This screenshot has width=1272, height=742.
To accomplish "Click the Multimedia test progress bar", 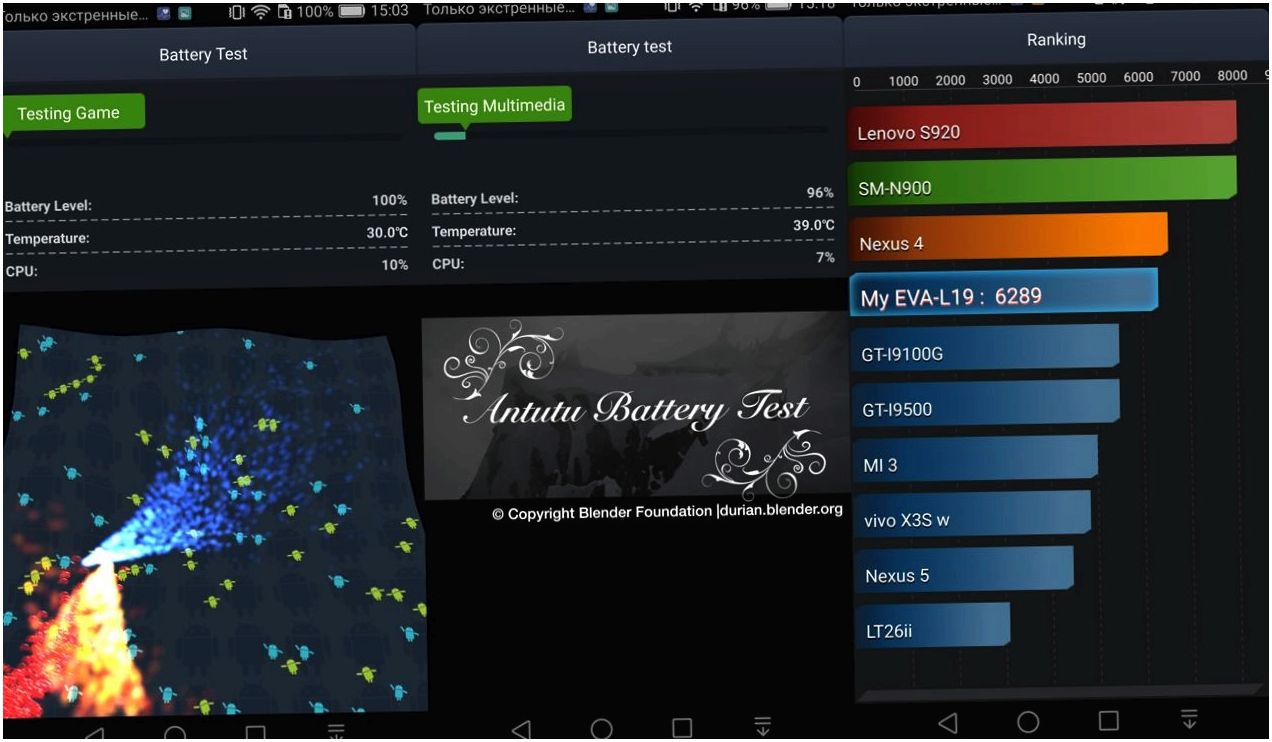I will pos(630,134).
